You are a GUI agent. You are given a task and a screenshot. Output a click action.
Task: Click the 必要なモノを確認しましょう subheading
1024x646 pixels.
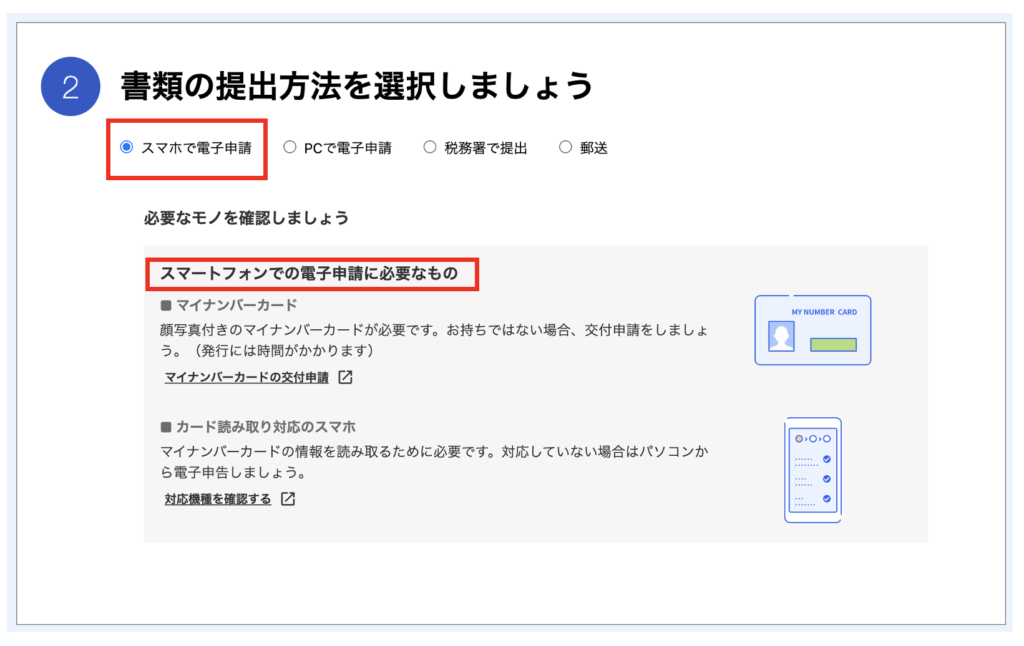click(x=246, y=217)
